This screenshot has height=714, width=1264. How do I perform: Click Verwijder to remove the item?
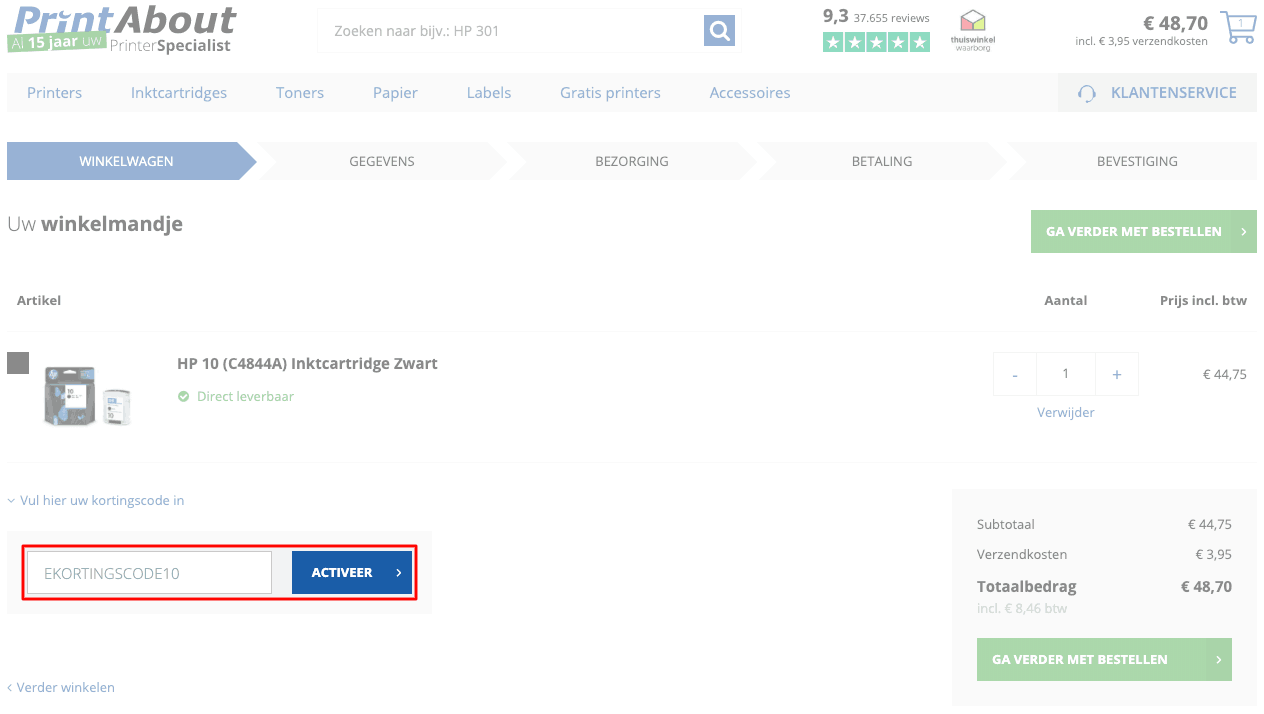(x=1066, y=412)
